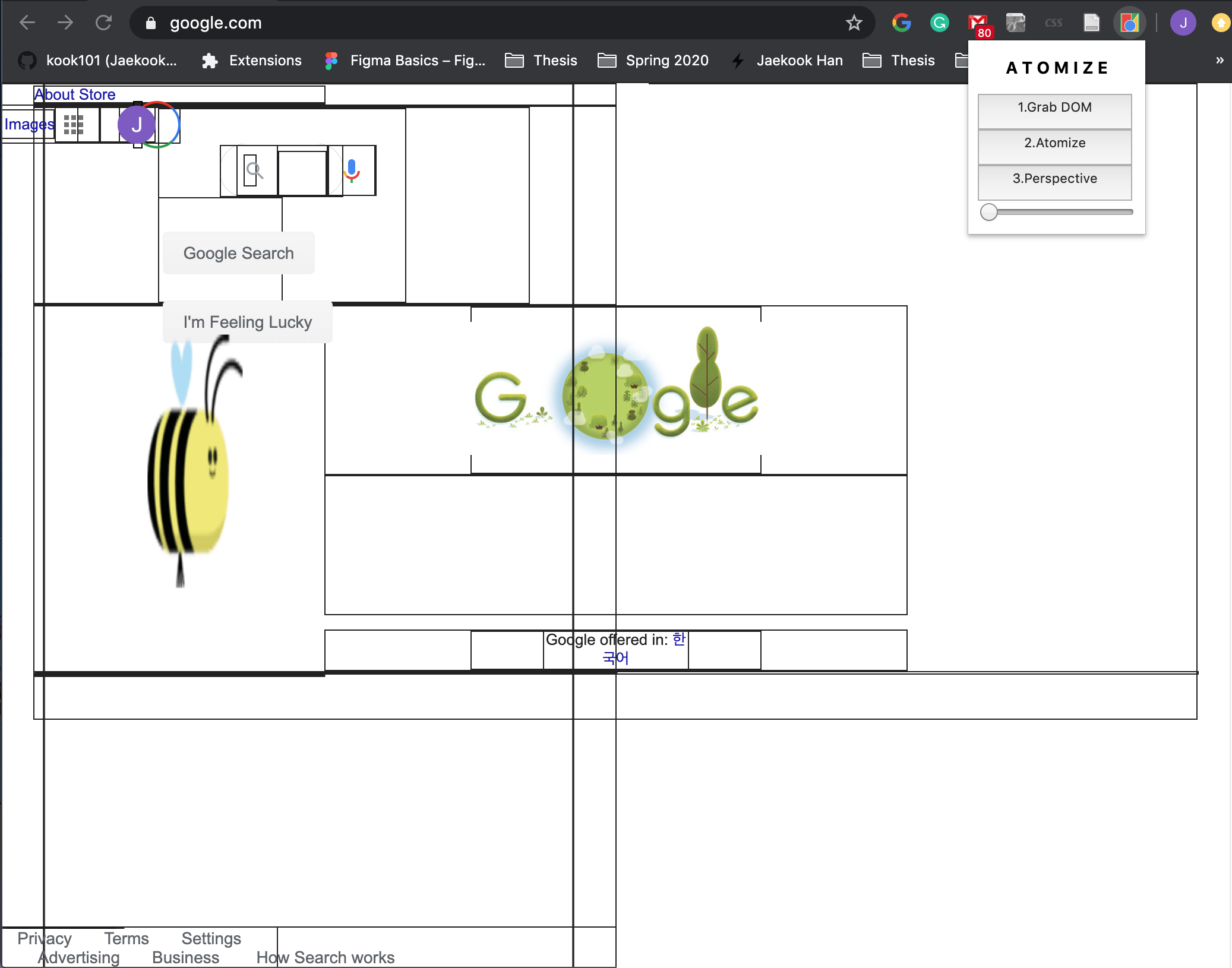
Task: Open the Google apps grid icon
Action: pos(73,125)
